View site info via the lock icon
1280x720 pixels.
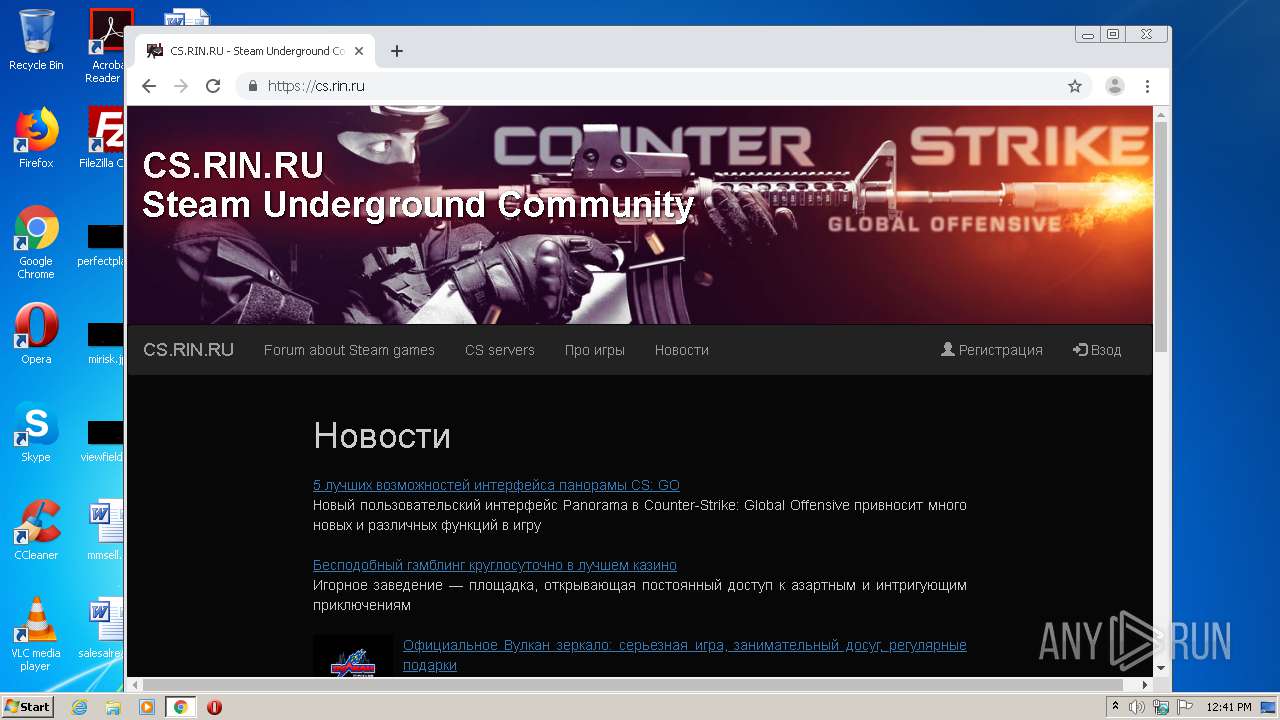[253, 86]
